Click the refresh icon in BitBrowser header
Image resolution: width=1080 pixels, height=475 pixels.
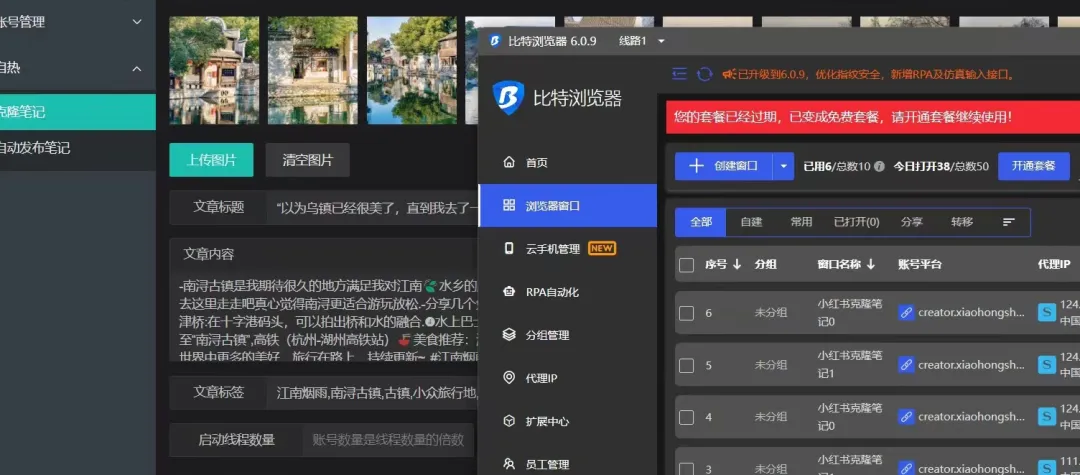pos(704,74)
